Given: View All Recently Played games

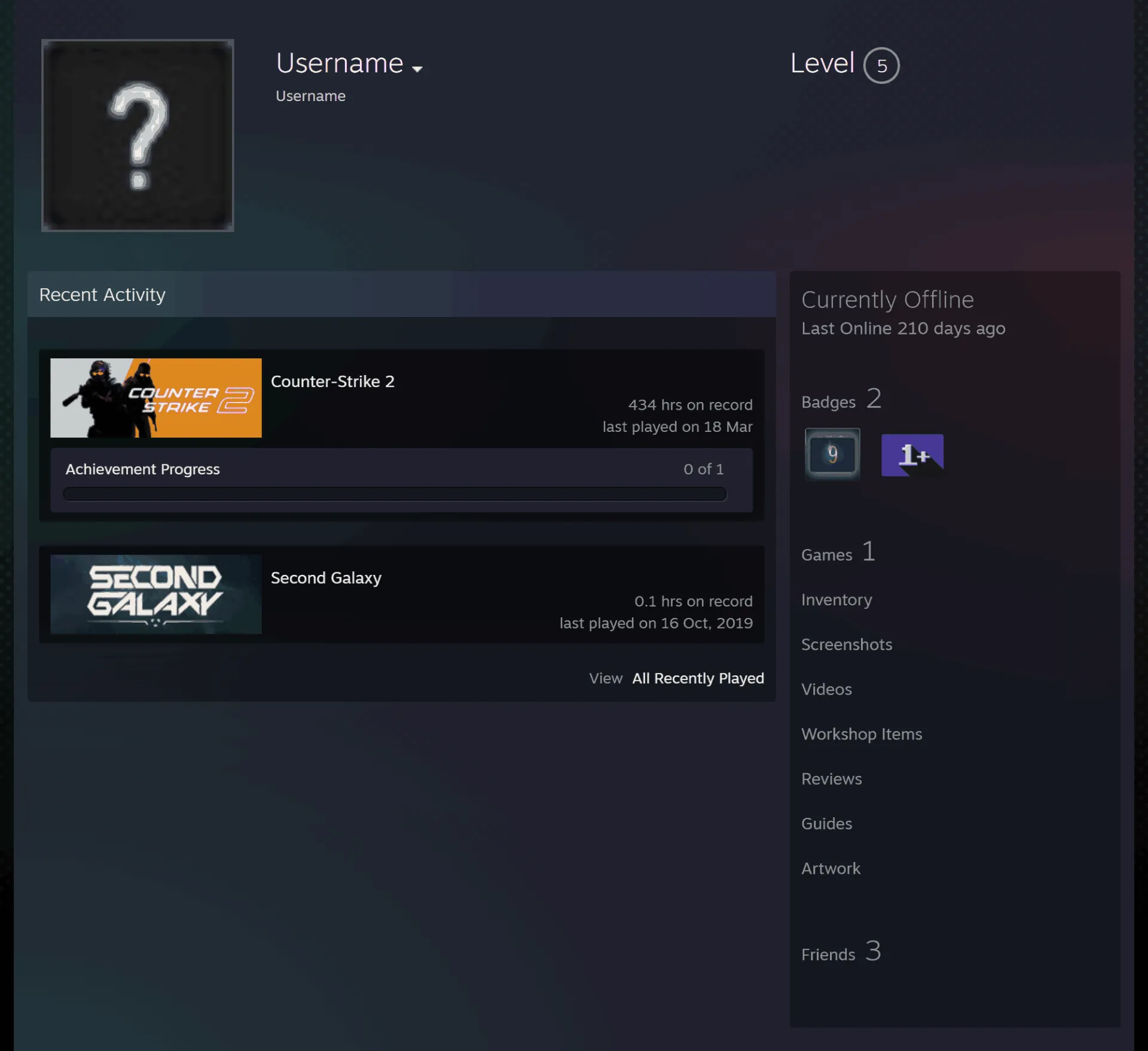Looking at the screenshot, I should coord(698,678).
